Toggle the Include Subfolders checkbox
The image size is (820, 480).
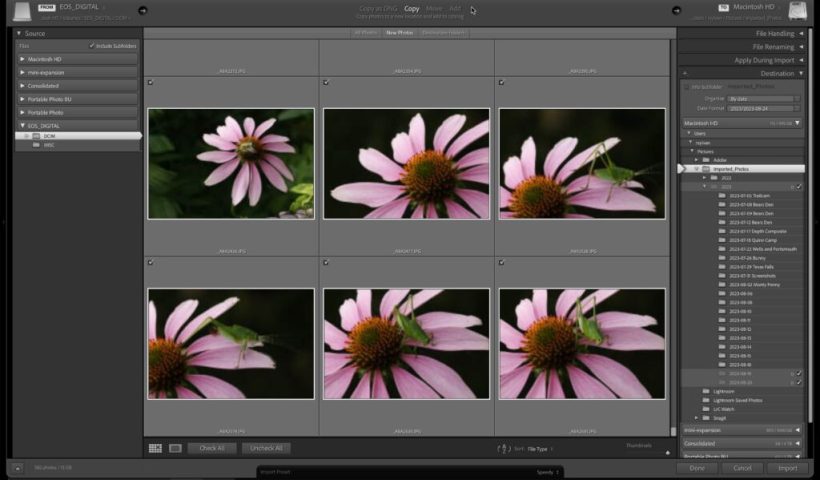tap(92, 46)
